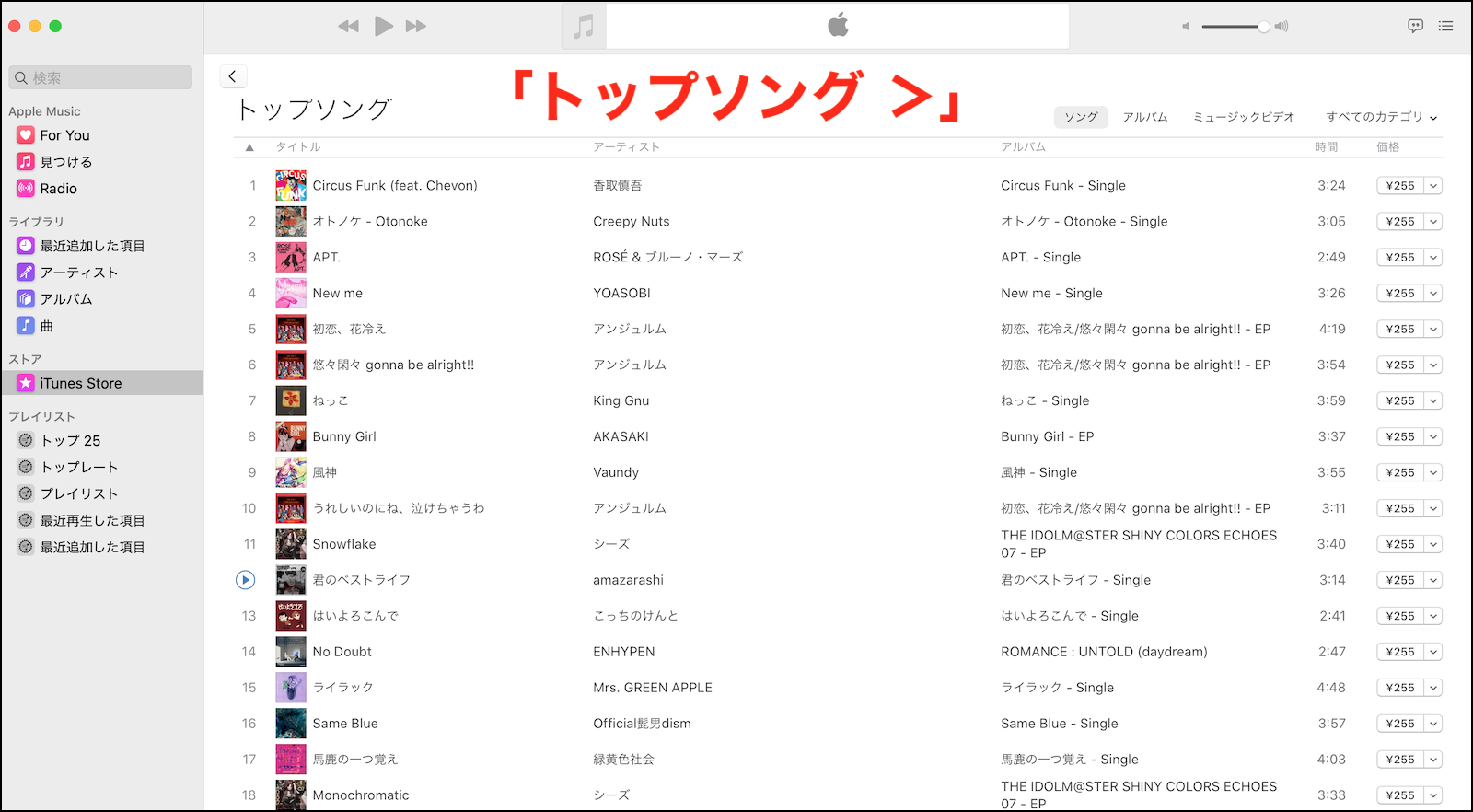Open price dropdown arrow for Bunny Girl
The image size is (1473, 812).
1433,437
